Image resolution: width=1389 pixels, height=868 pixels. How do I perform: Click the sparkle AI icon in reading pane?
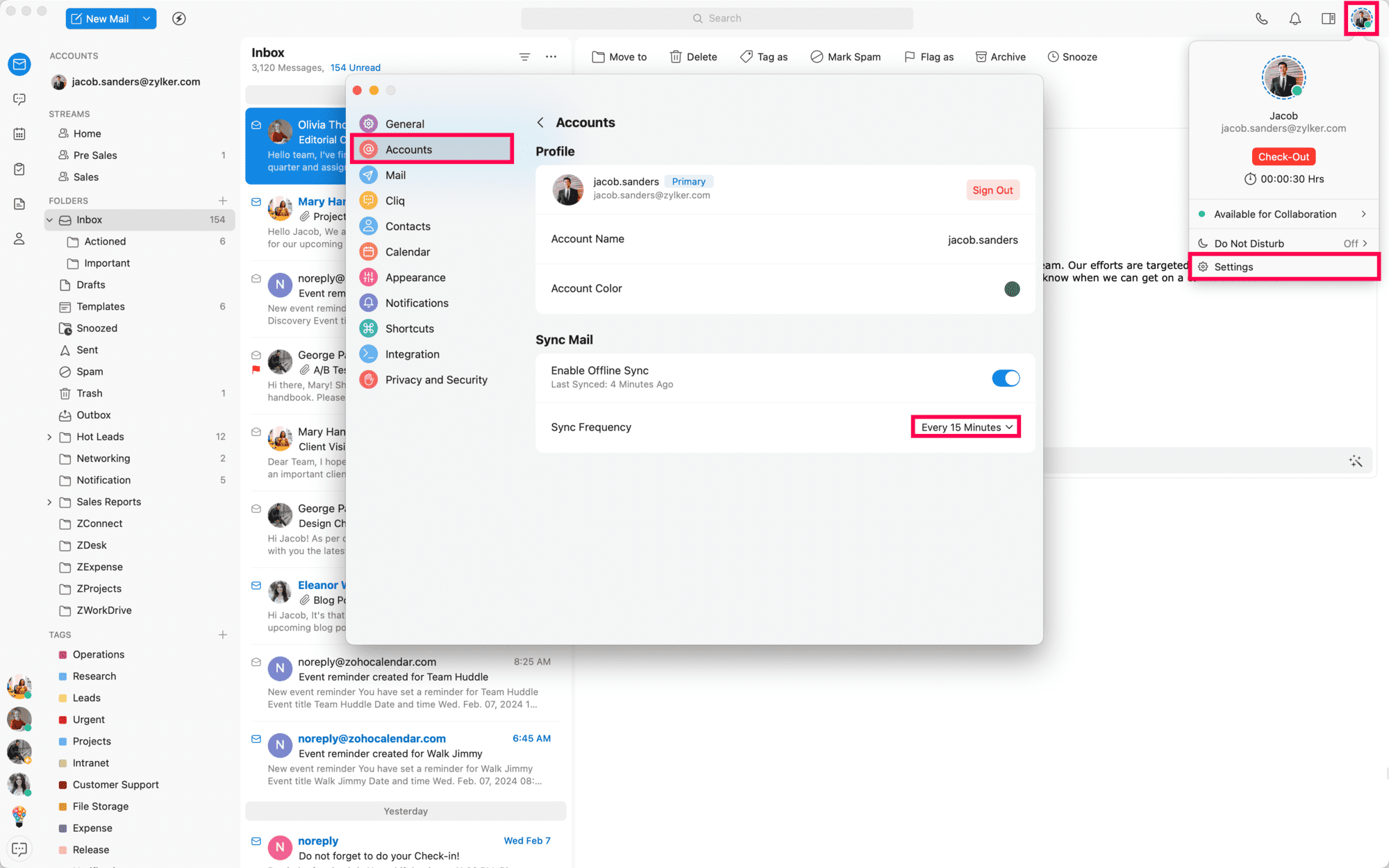tap(1355, 461)
